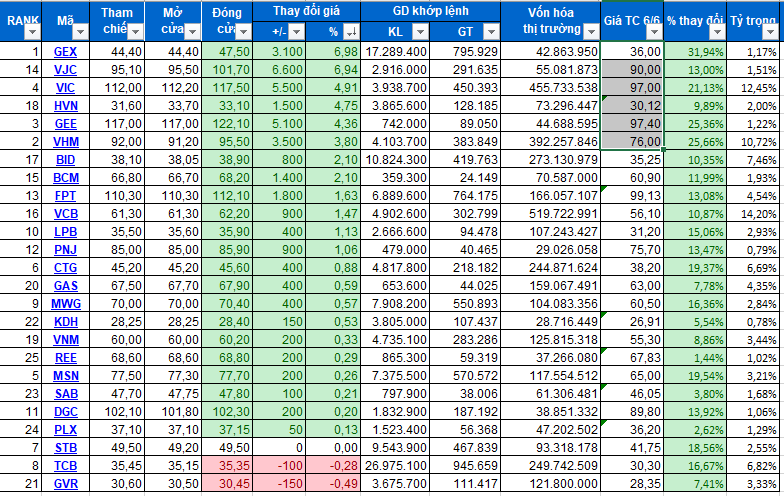
Task: Open the FPT stock link
Action: (66, 196)
